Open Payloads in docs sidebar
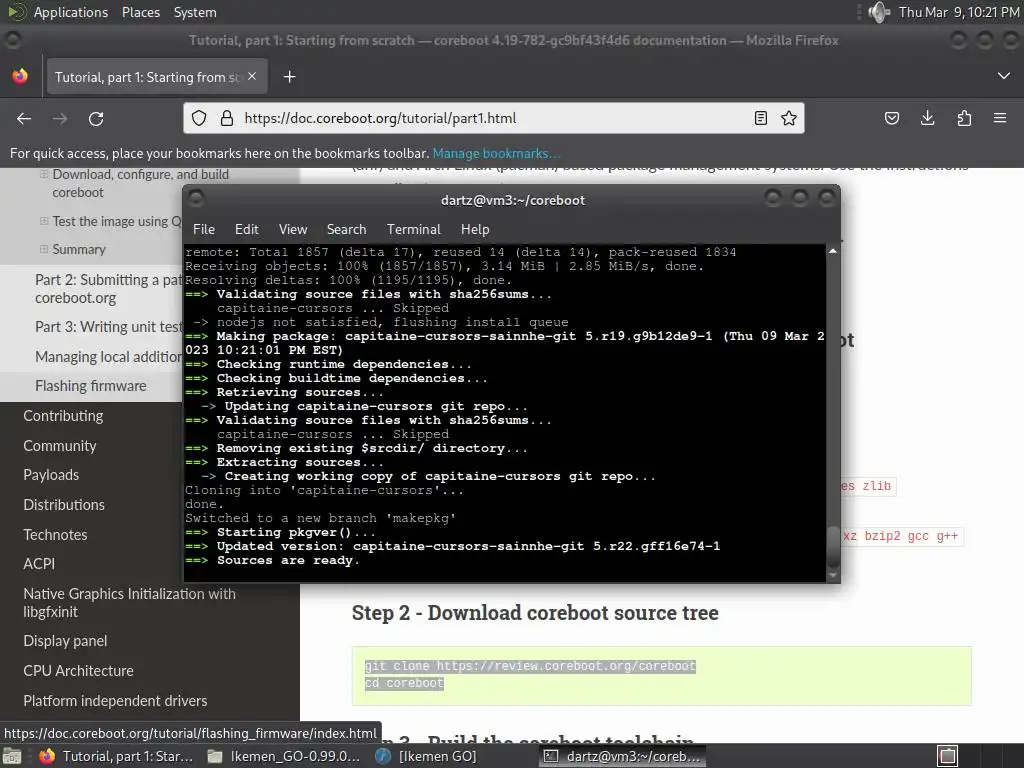The image size is (1024, 768). click(x=51, y=475)
